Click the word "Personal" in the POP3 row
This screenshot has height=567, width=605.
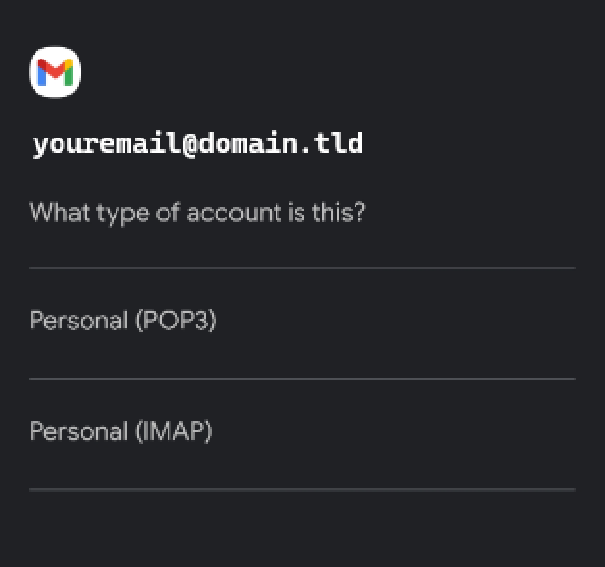click(78, 321)
